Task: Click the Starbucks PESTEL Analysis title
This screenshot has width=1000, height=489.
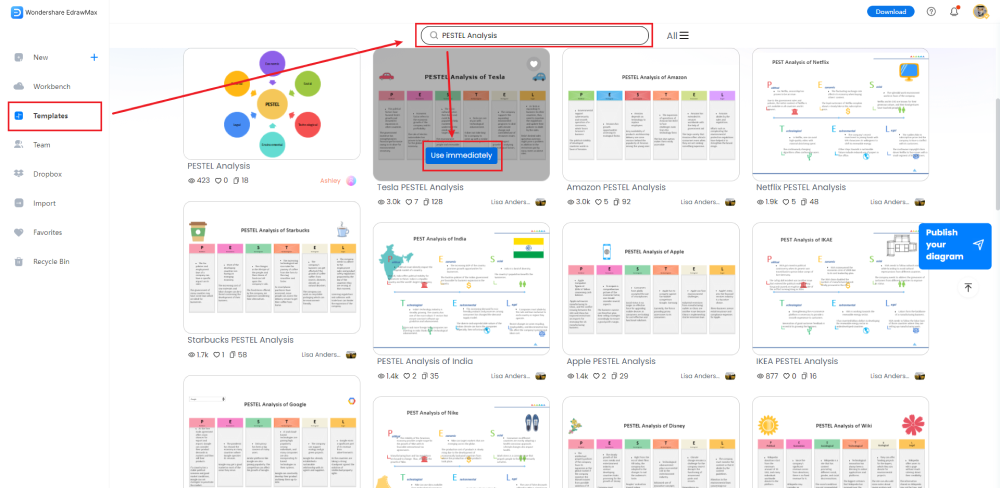Action: (240, 340)
